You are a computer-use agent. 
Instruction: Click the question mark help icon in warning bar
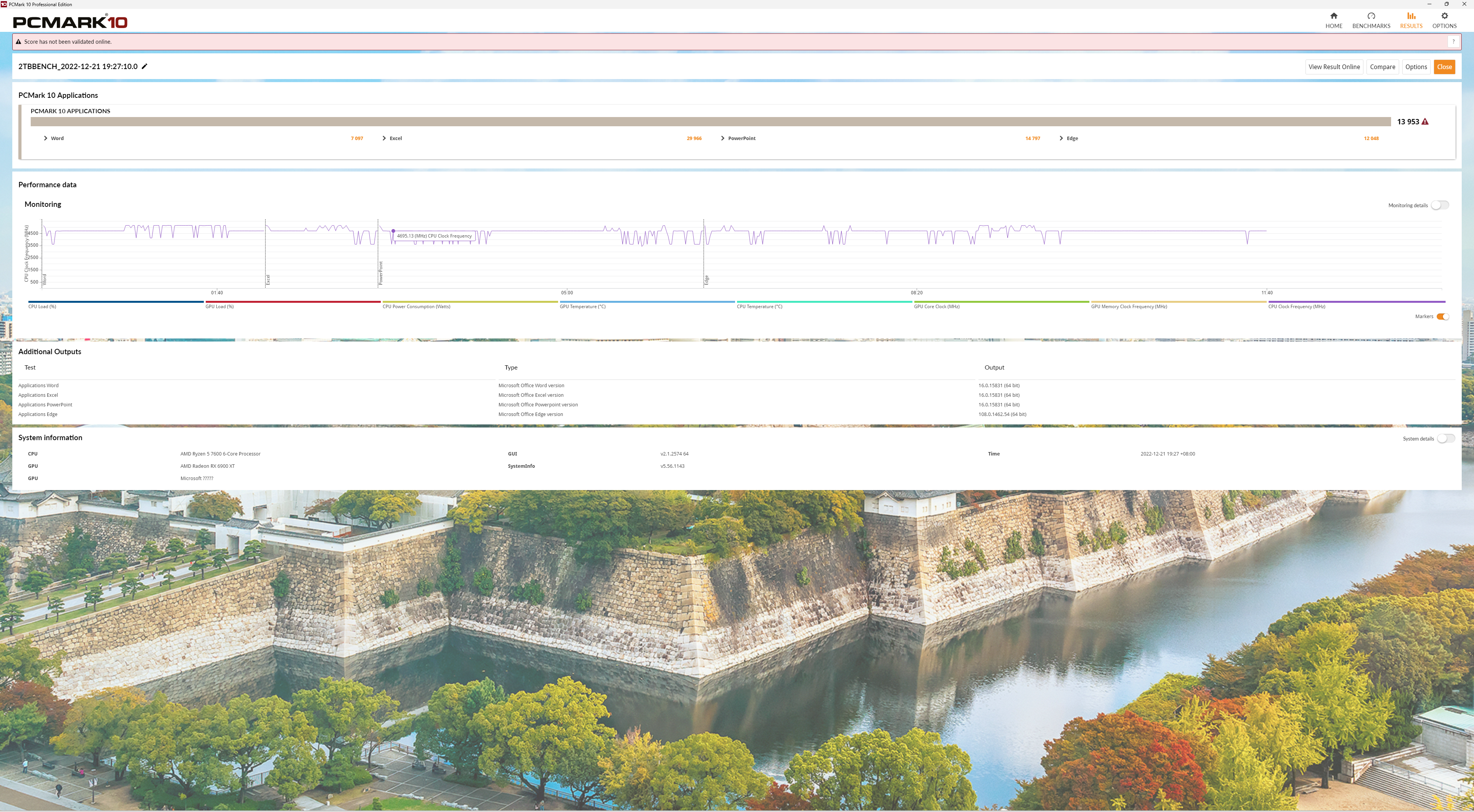[x=1453, y=42]
